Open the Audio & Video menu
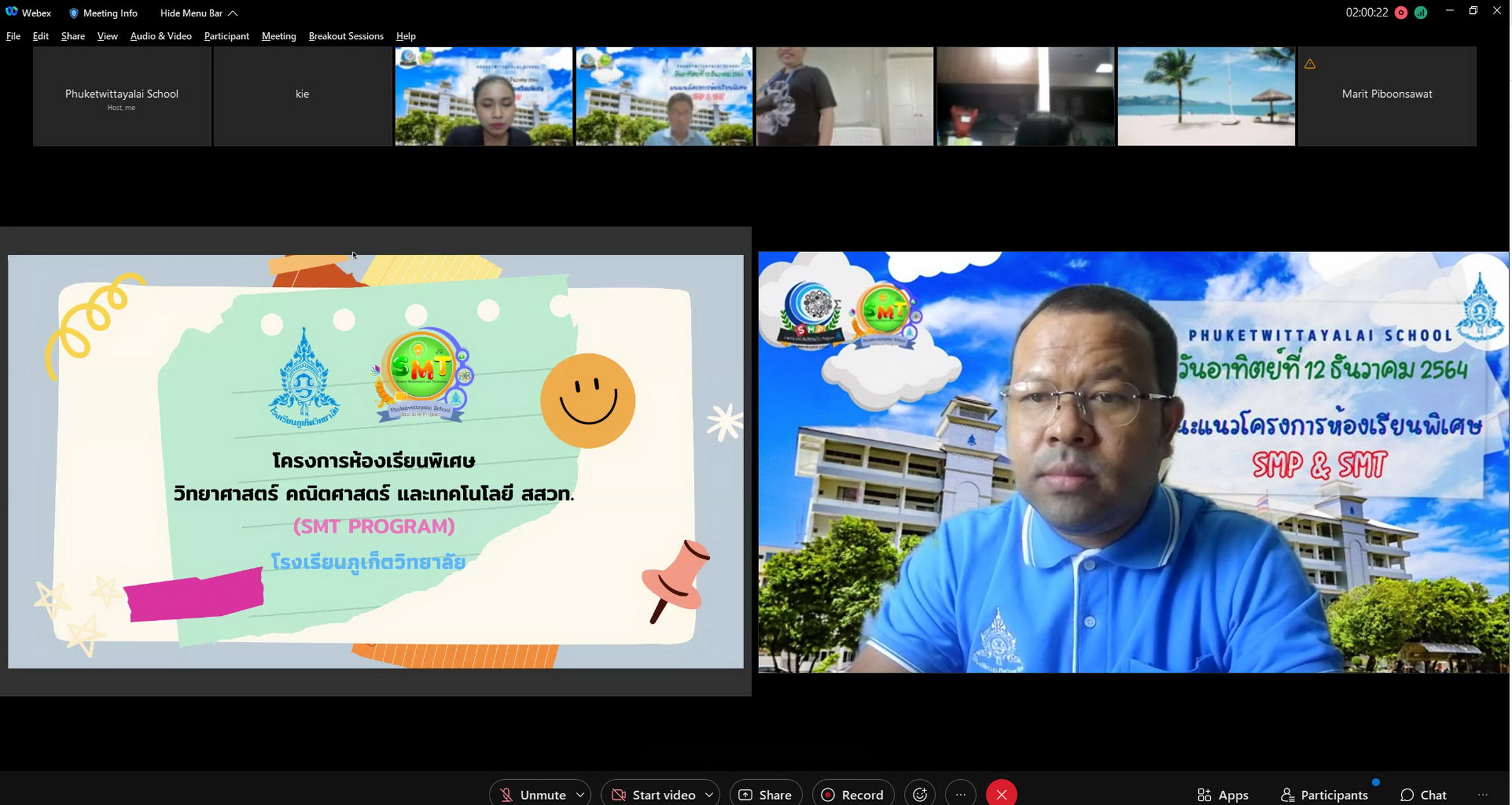This screenshot has width=1512, height=805. click(x=161, y=36)
